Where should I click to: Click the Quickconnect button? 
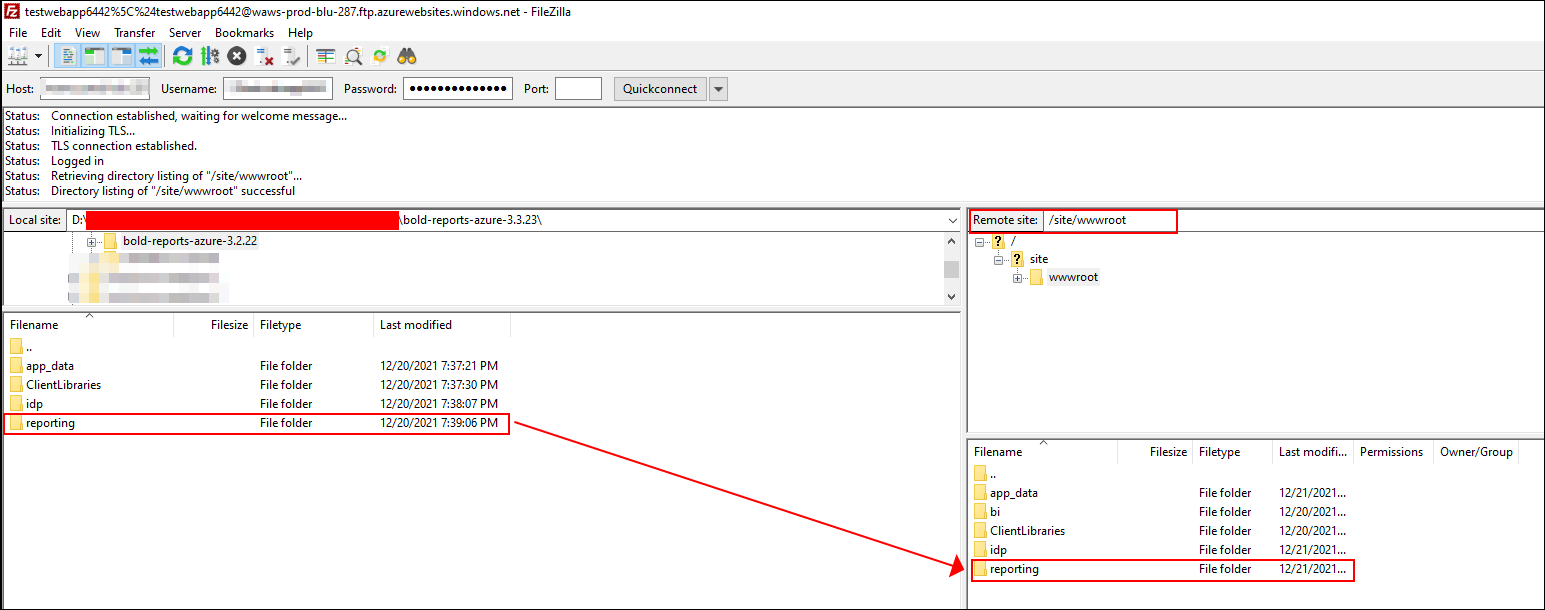point(660,89)
